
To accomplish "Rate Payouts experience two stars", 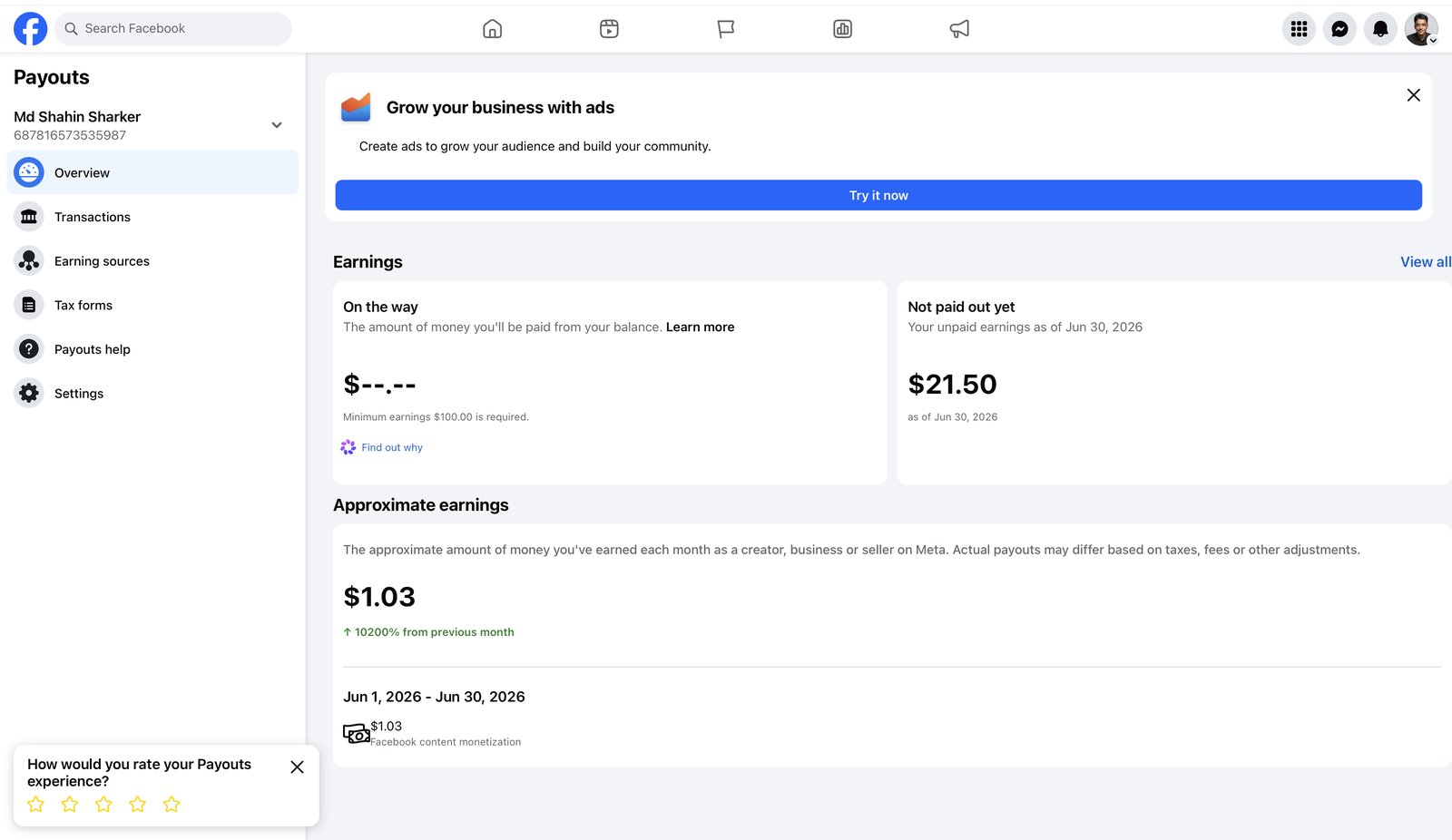I will point(70,805).
